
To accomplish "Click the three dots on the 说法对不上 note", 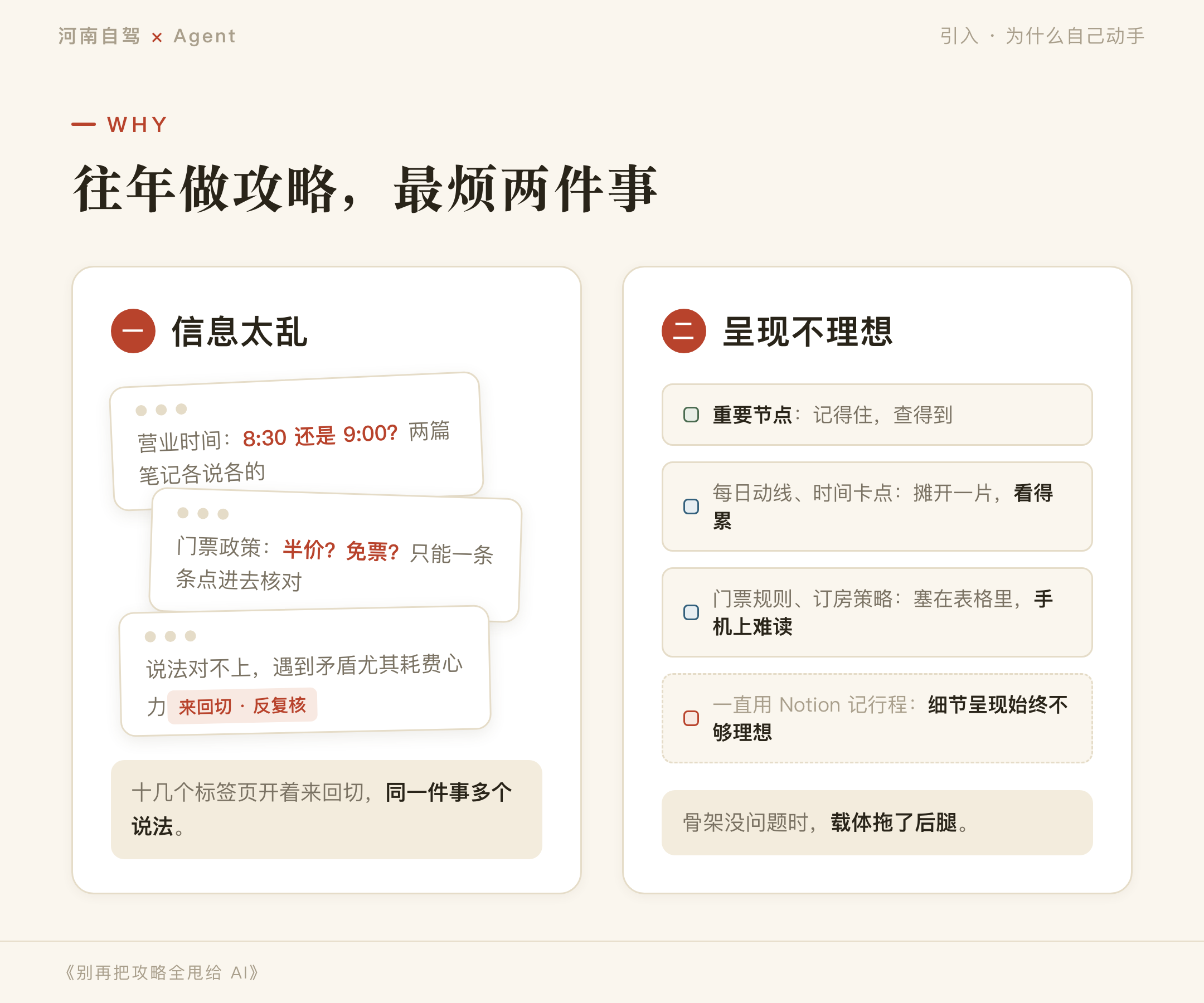I will pos(170,636).
